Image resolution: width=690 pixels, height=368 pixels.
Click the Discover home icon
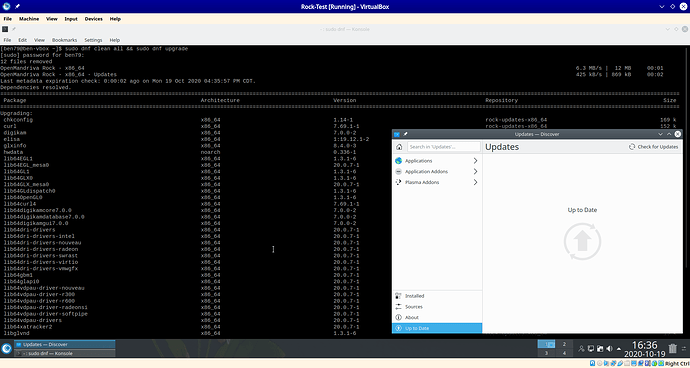point(399,147)
